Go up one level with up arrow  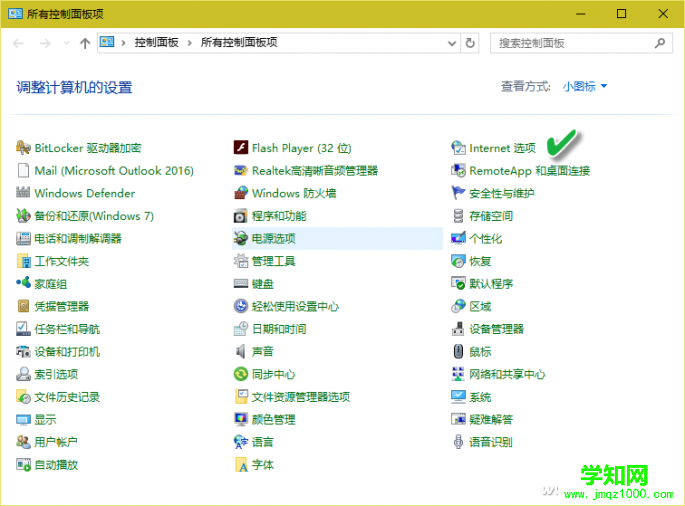[85, 43]
